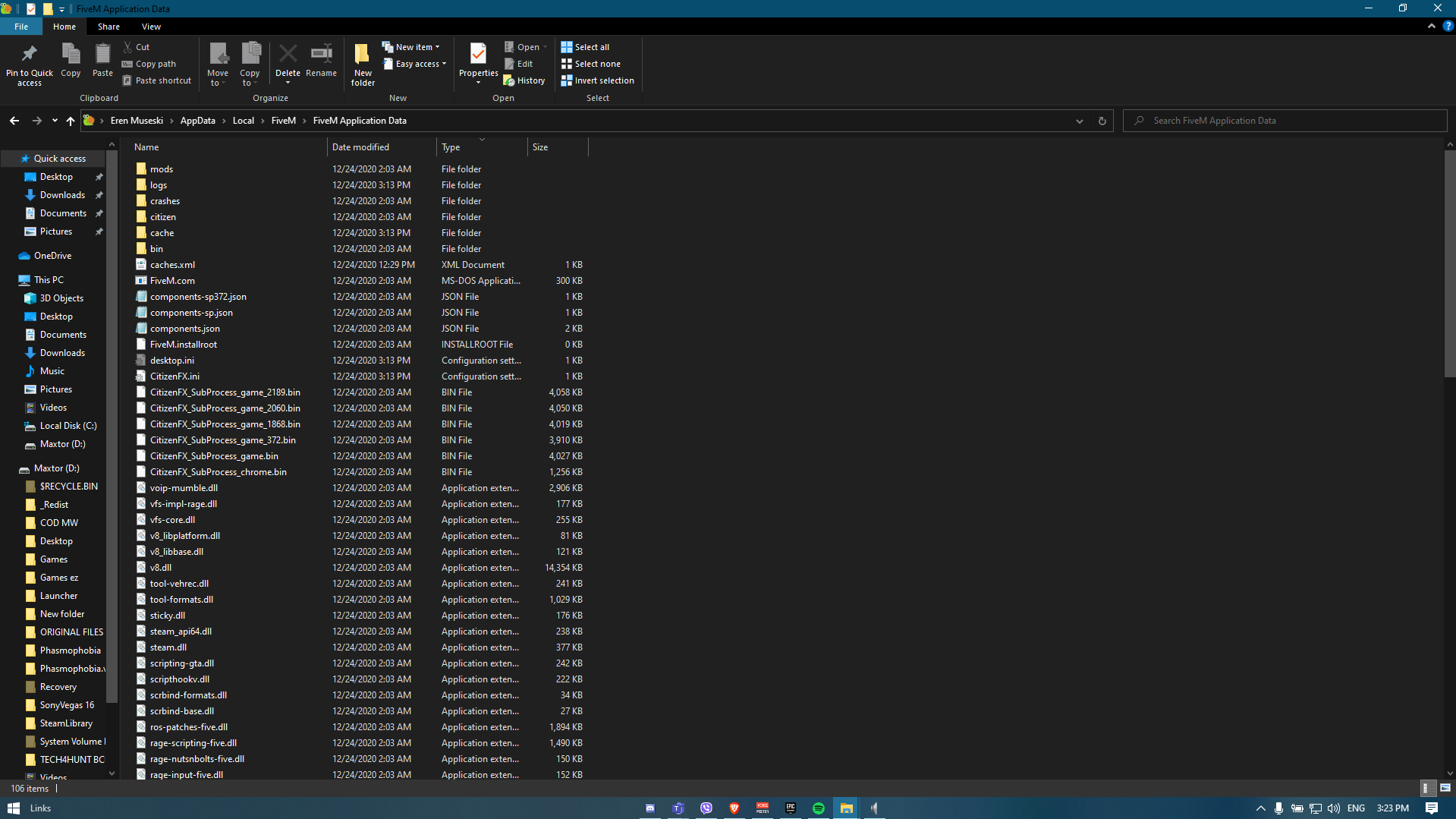Click Copy path in Clipboard group

[149, 64]
